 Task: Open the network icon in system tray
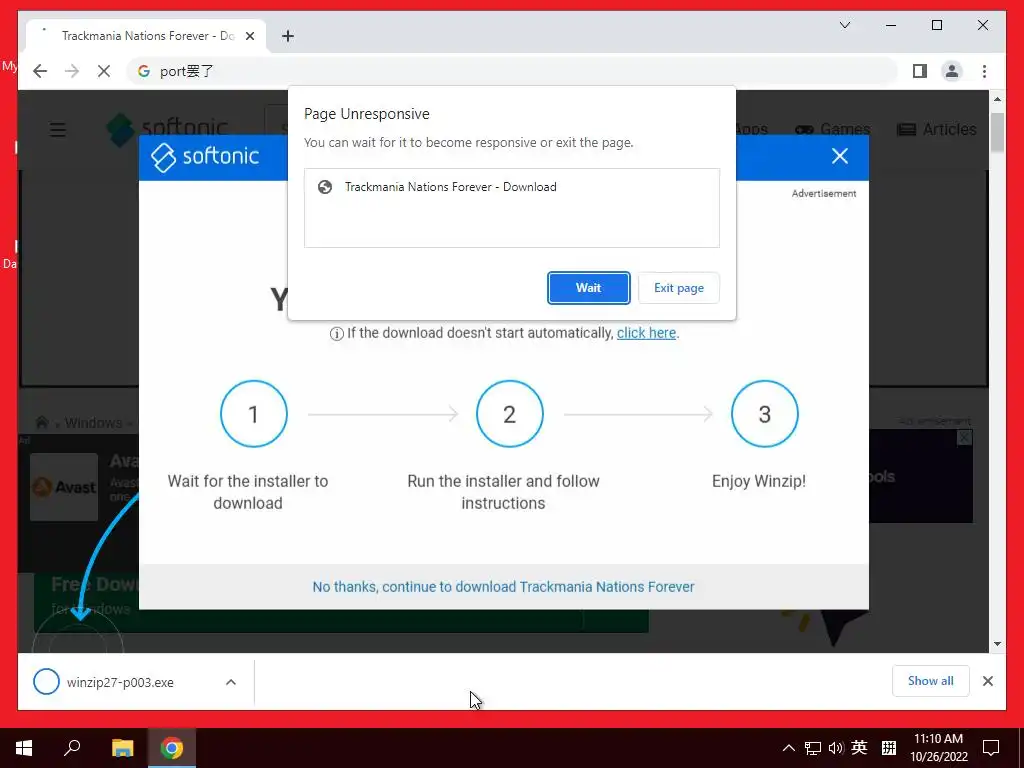(x=812, y=748)
